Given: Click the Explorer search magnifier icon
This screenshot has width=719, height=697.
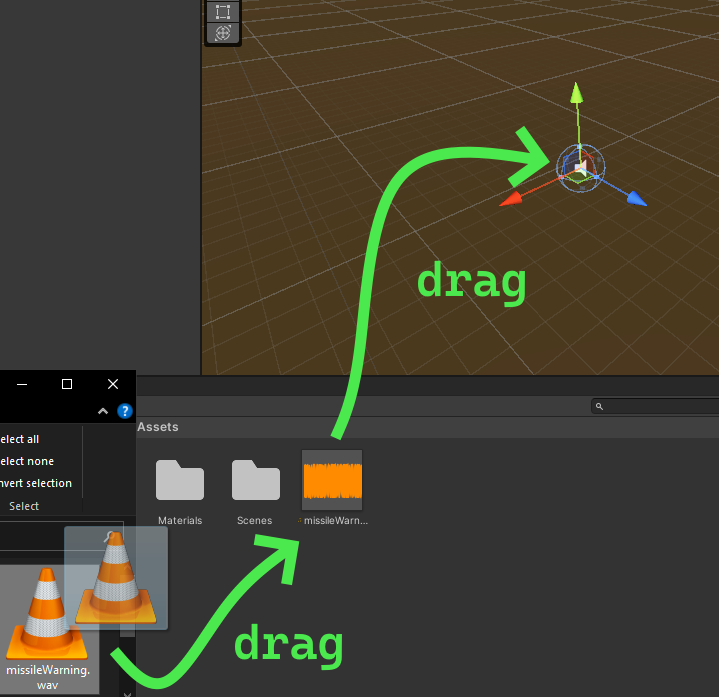Looking at the screenshot, I should pos(110,537).
